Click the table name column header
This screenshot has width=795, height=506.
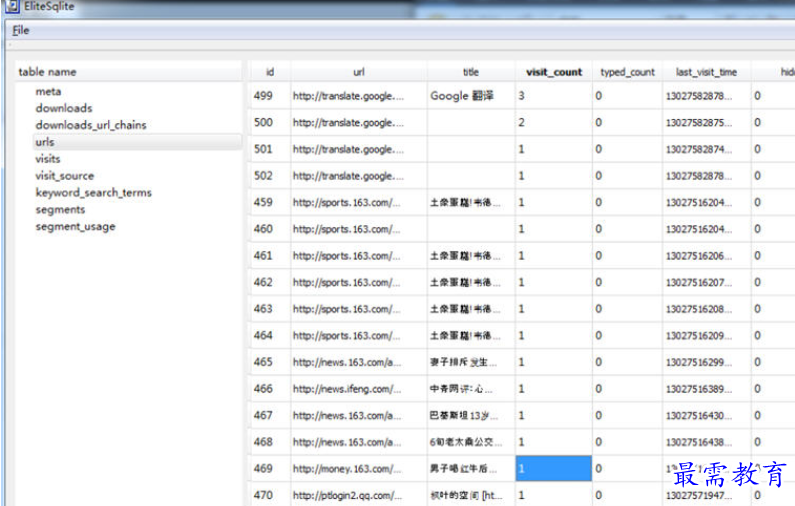point(129,71)
